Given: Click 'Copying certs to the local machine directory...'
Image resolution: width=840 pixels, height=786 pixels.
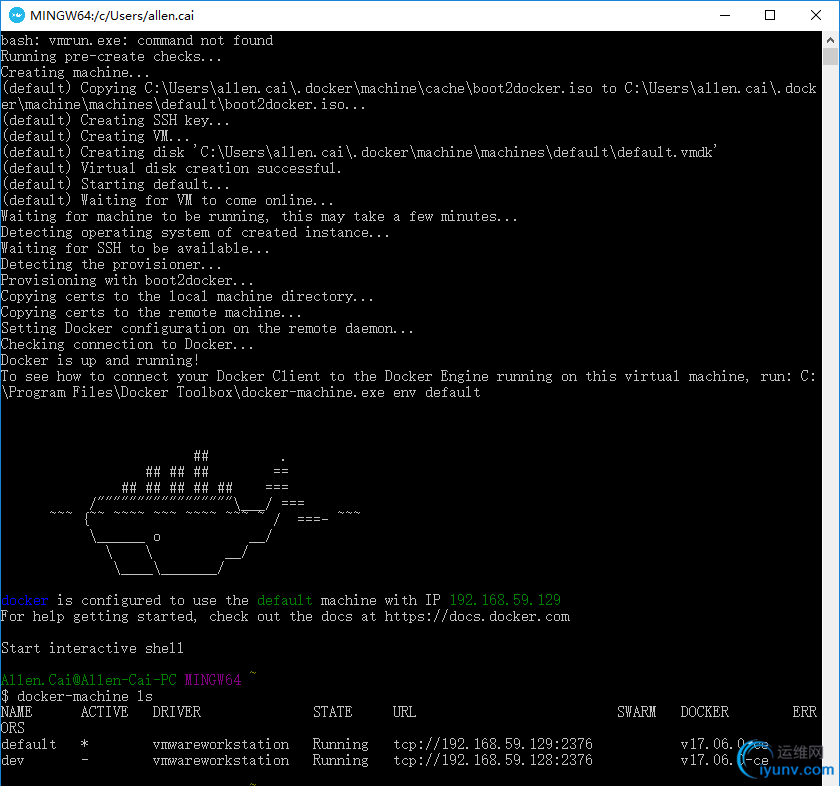Looking at the screenshot, I should 188,297.
